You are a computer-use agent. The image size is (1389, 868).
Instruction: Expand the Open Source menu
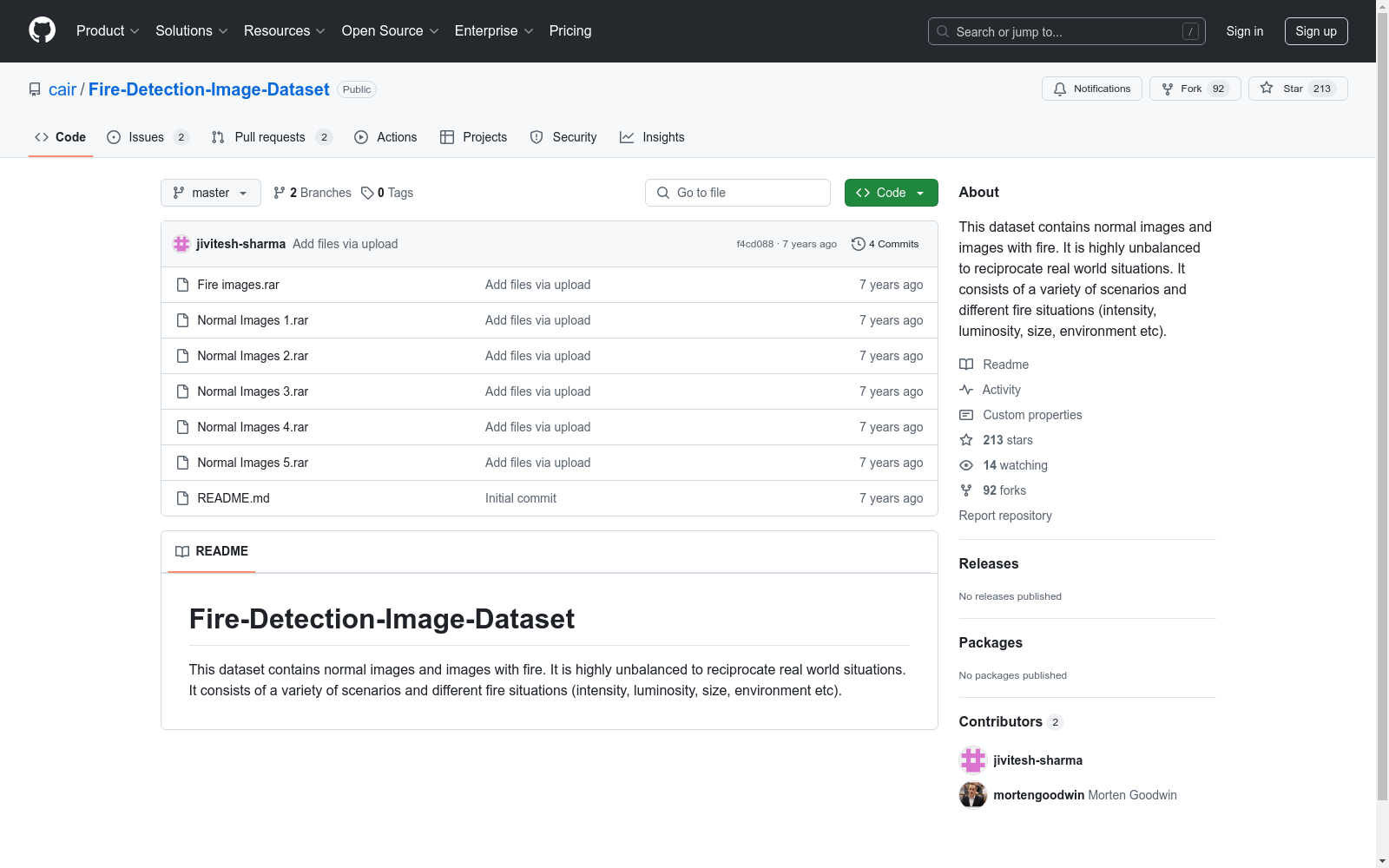(391, 31)
